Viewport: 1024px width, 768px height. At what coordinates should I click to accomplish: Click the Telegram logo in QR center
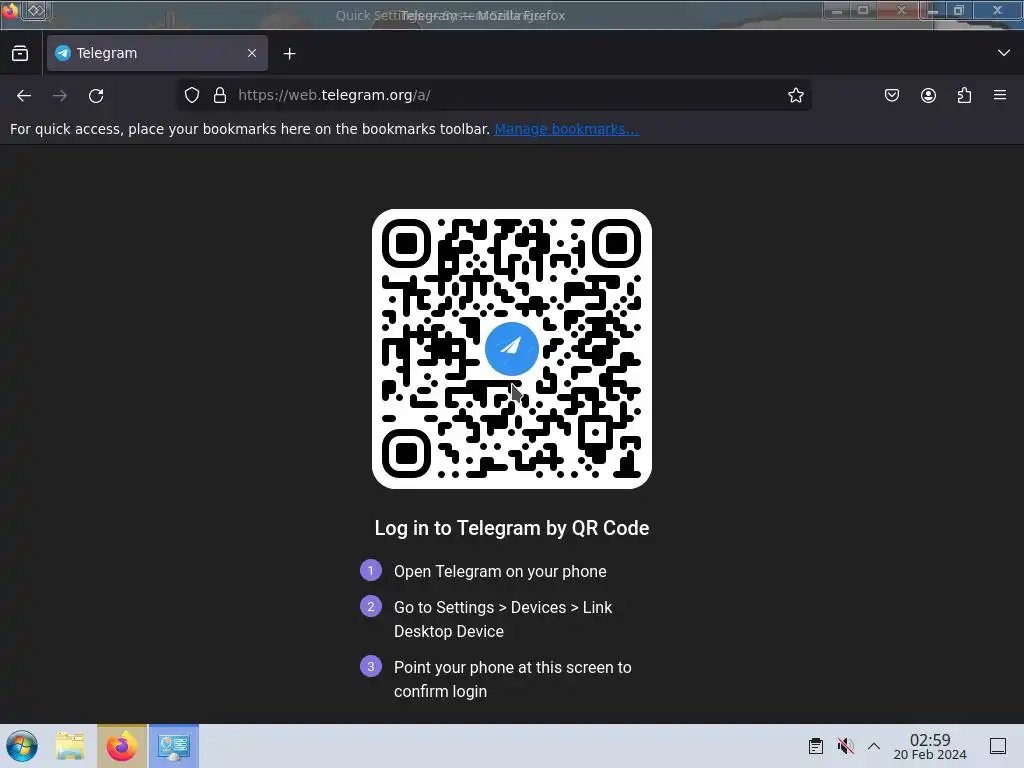point(512,349)
